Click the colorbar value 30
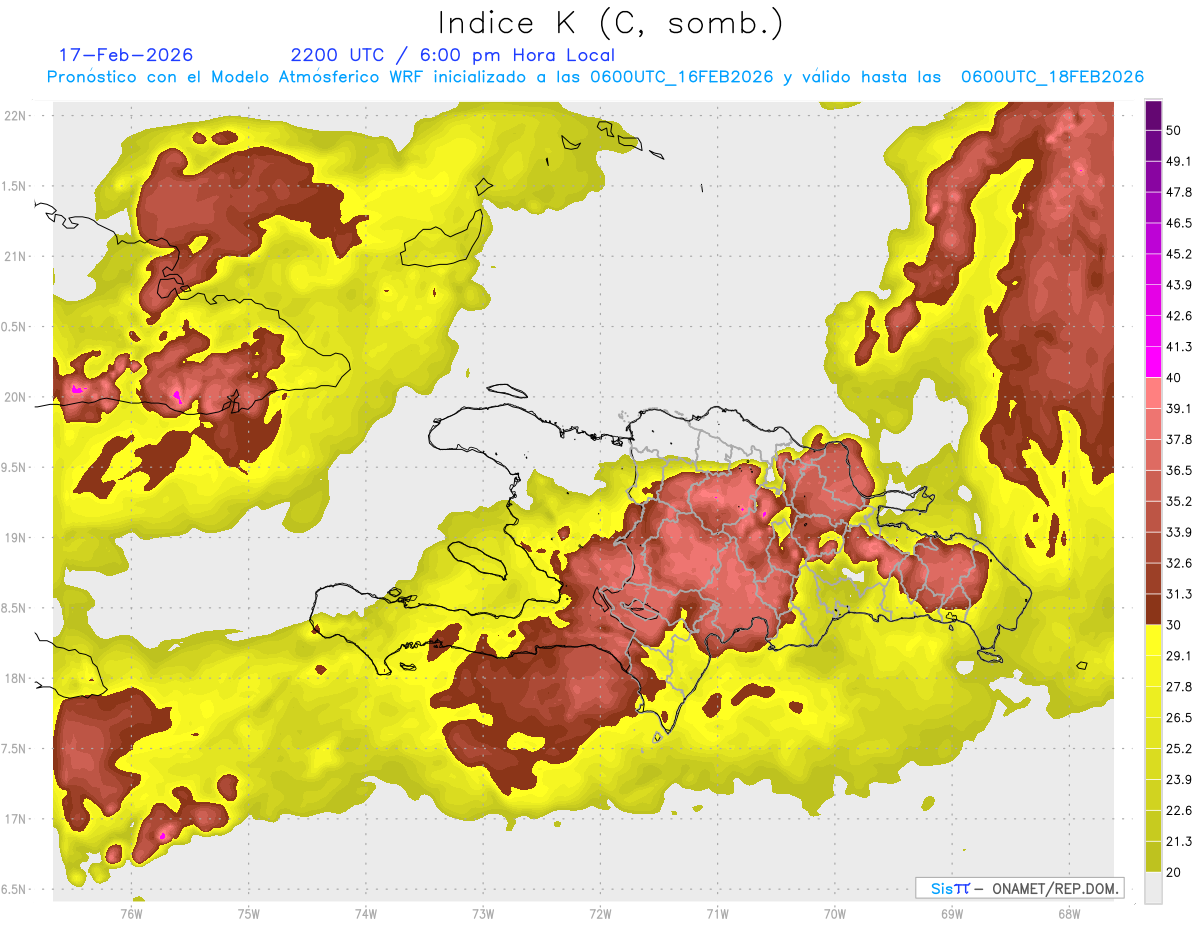This screenshot has height=927, width=1200. (1174, 625)
